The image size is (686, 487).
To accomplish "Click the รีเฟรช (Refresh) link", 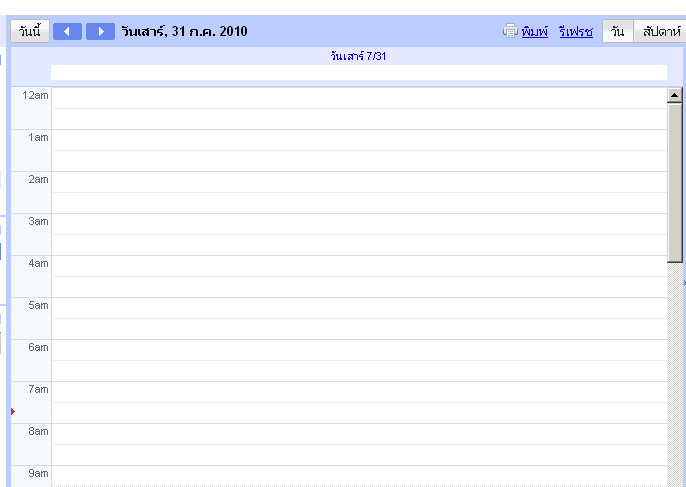I will click(576, 32).
